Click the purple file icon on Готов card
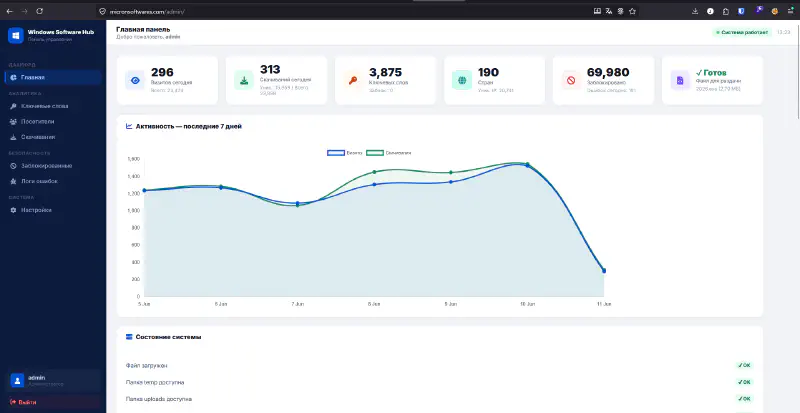Image resolution: width=800 pixels, height=413 pixels. 680,80
